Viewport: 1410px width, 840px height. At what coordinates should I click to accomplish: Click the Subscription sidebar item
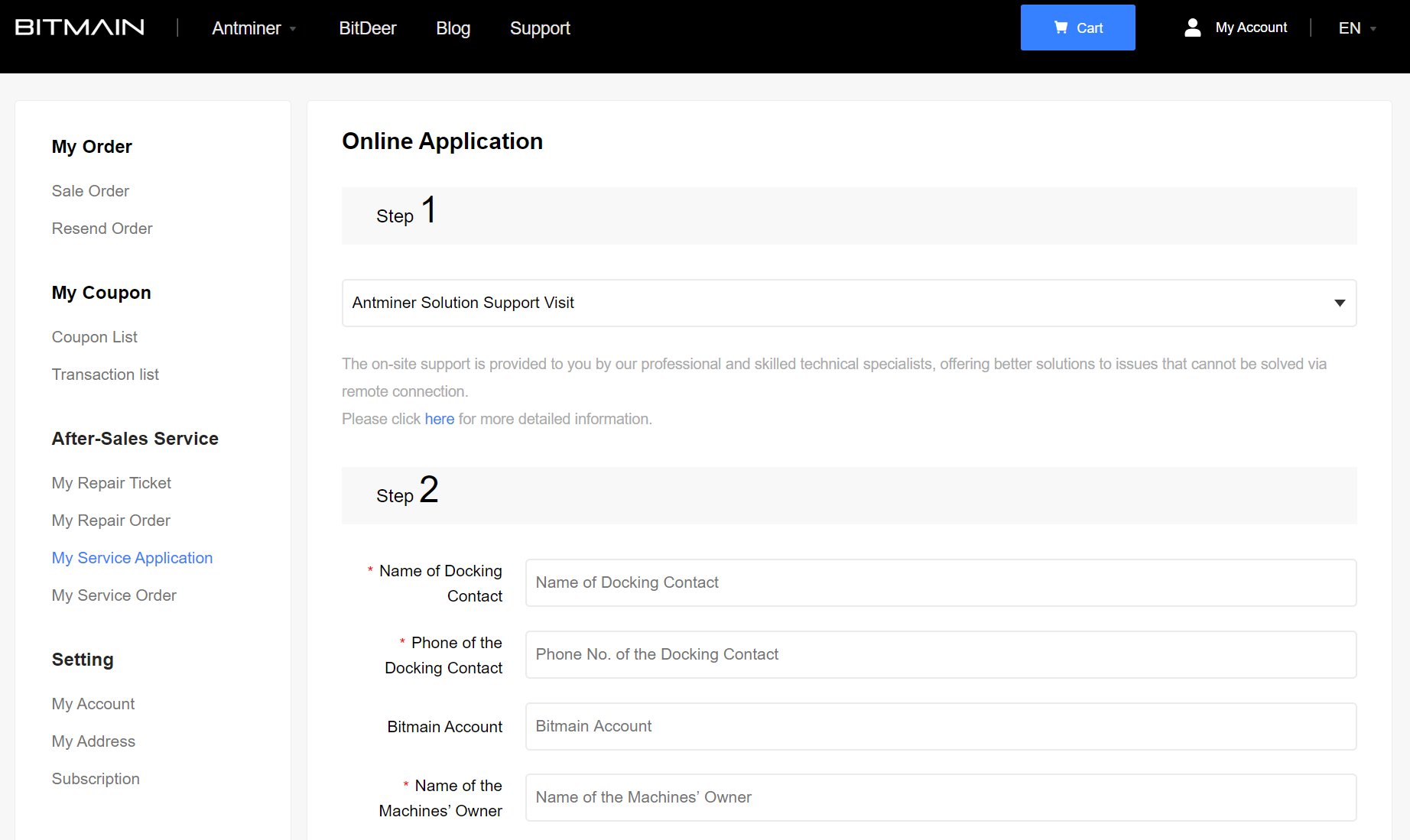pyautogui.click(x=96, y=778)
